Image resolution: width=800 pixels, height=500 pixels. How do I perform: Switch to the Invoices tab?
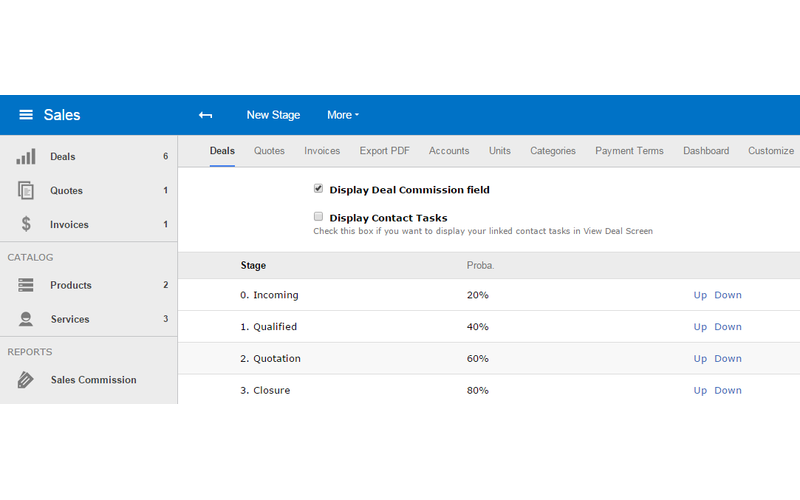[x=322, y=151]
